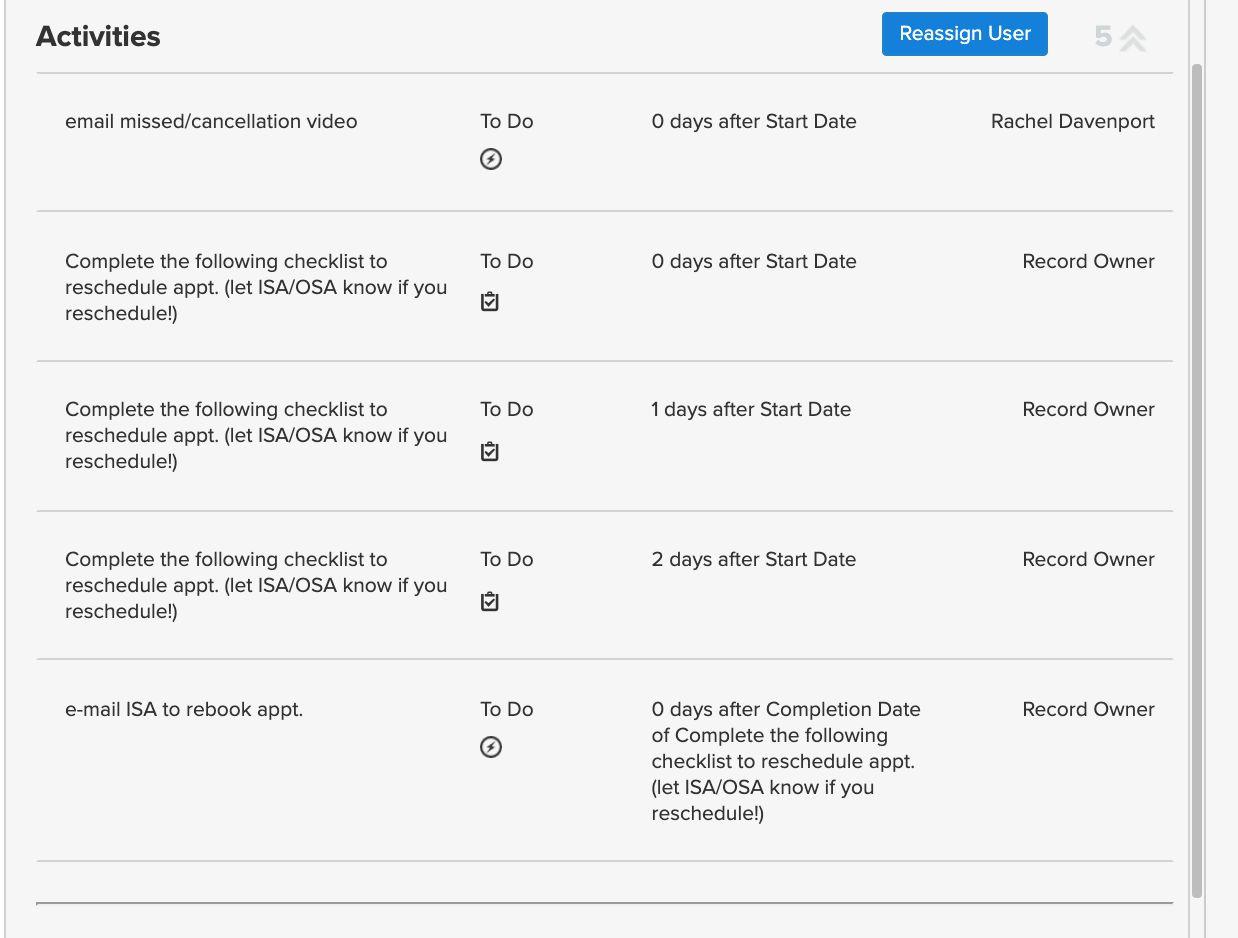1238x938 pixels.
Task: Click lightning icon on email missed/cancellation video row
Action: coord(490,159)
